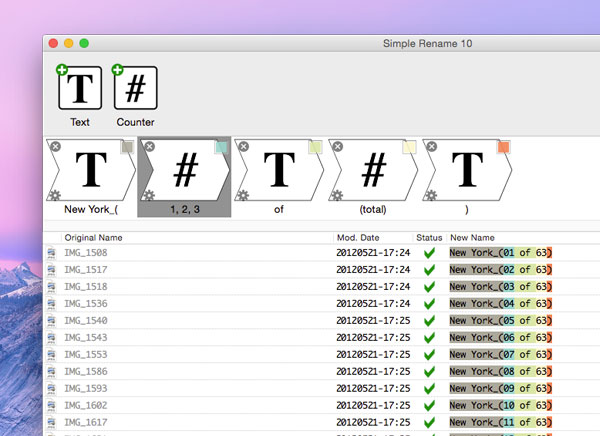Add a new Text element
This screenshot has width=600, height=436.
click(x=80, y=88)
